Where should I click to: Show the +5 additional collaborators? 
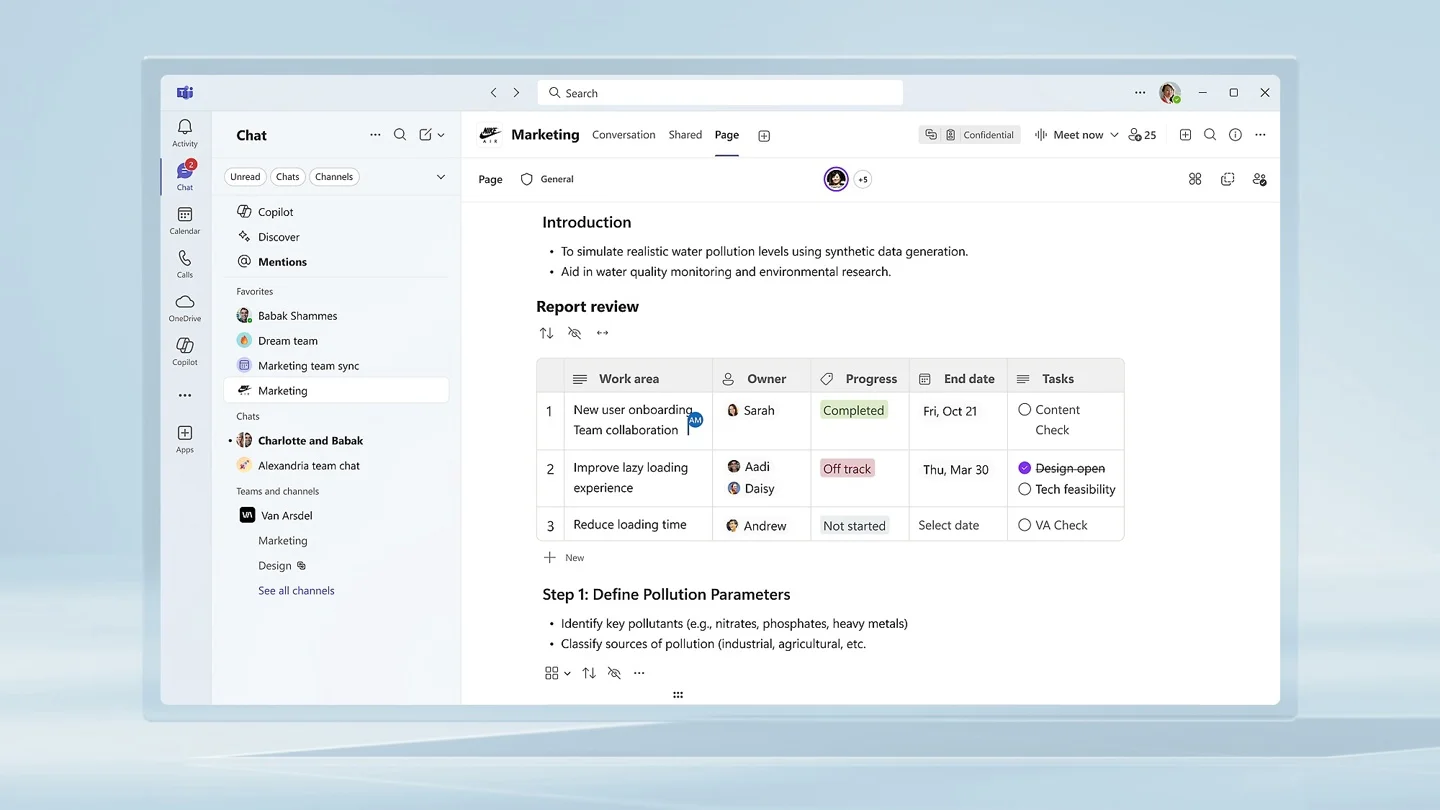tap(862, 180)
